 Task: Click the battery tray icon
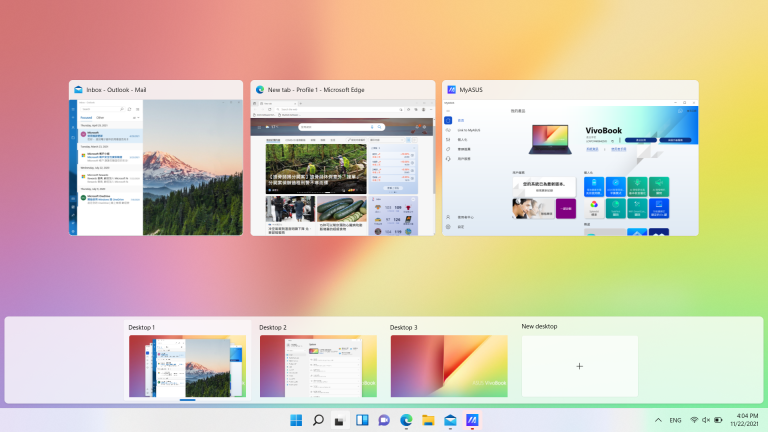pos(718,420)
